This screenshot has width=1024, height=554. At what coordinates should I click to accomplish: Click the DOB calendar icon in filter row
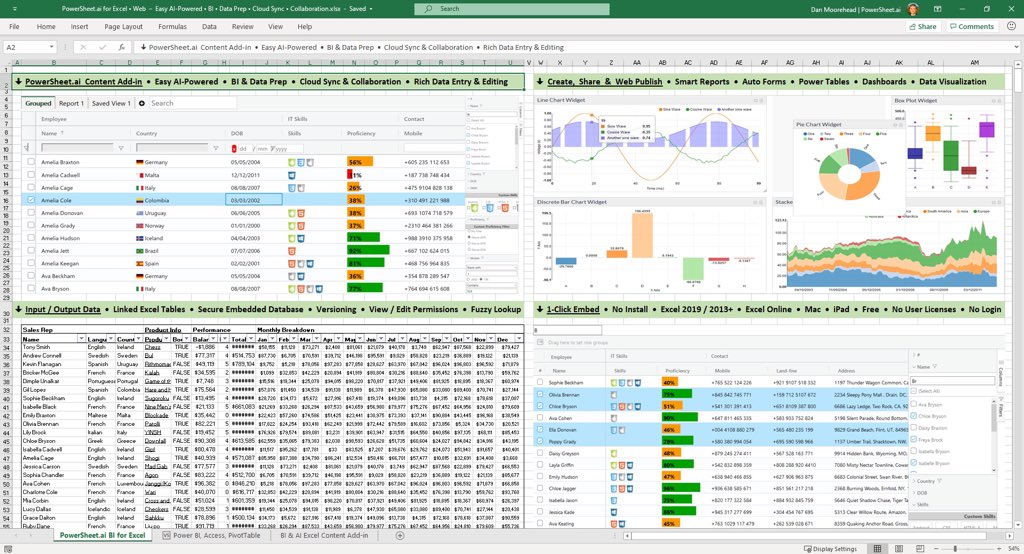tap(234, 148)
